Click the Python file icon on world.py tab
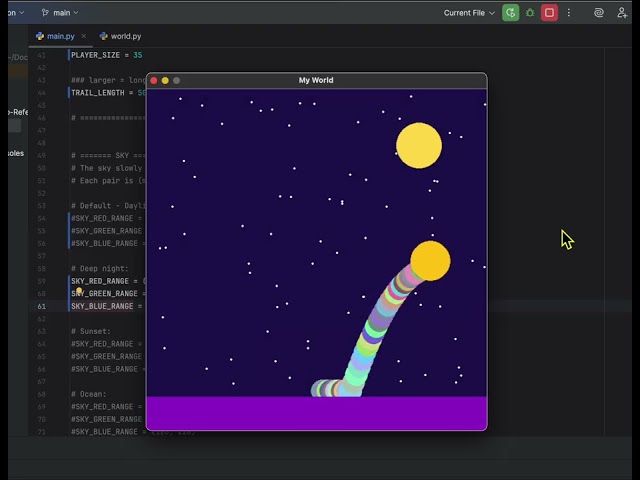The image size is (640, 480). pos(104,36)
